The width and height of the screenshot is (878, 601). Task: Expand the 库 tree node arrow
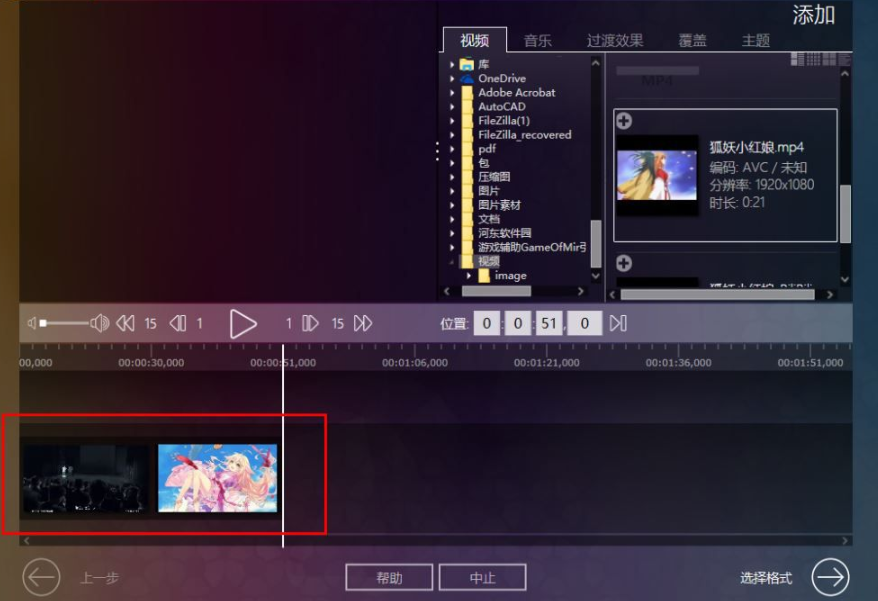click(x=452, y=64)
